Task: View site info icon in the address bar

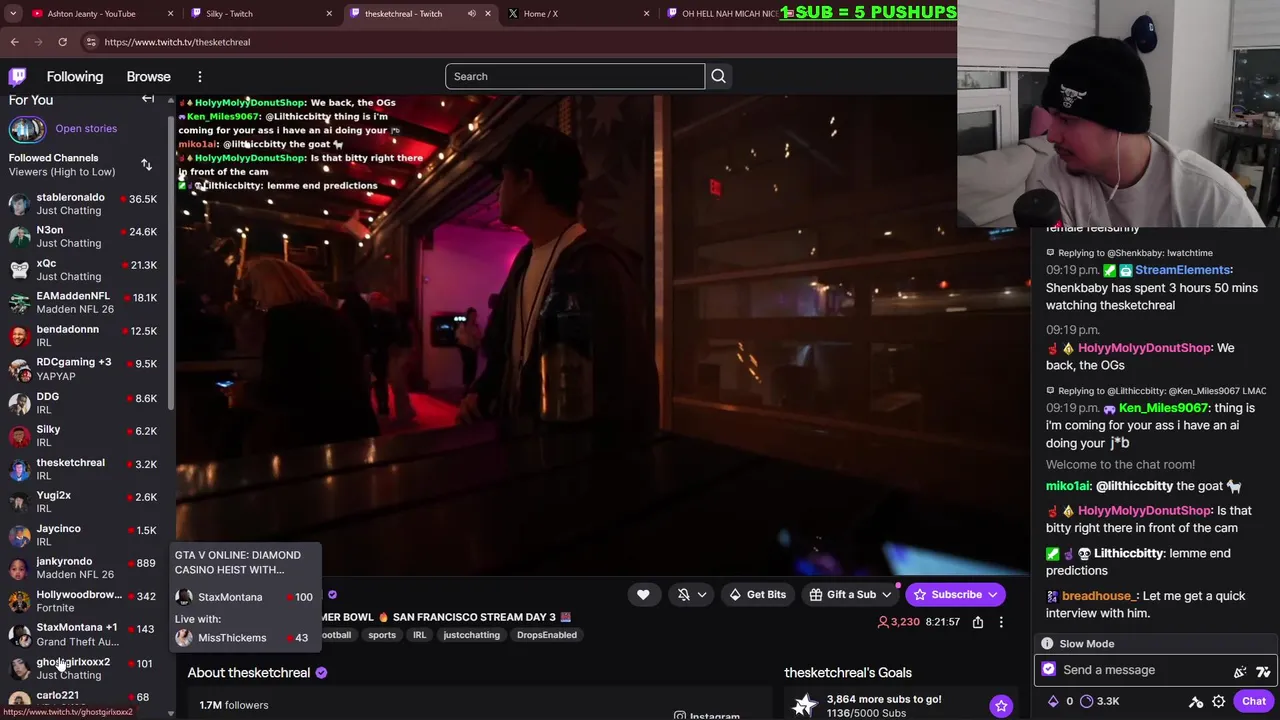Action: tap(91, 42)
